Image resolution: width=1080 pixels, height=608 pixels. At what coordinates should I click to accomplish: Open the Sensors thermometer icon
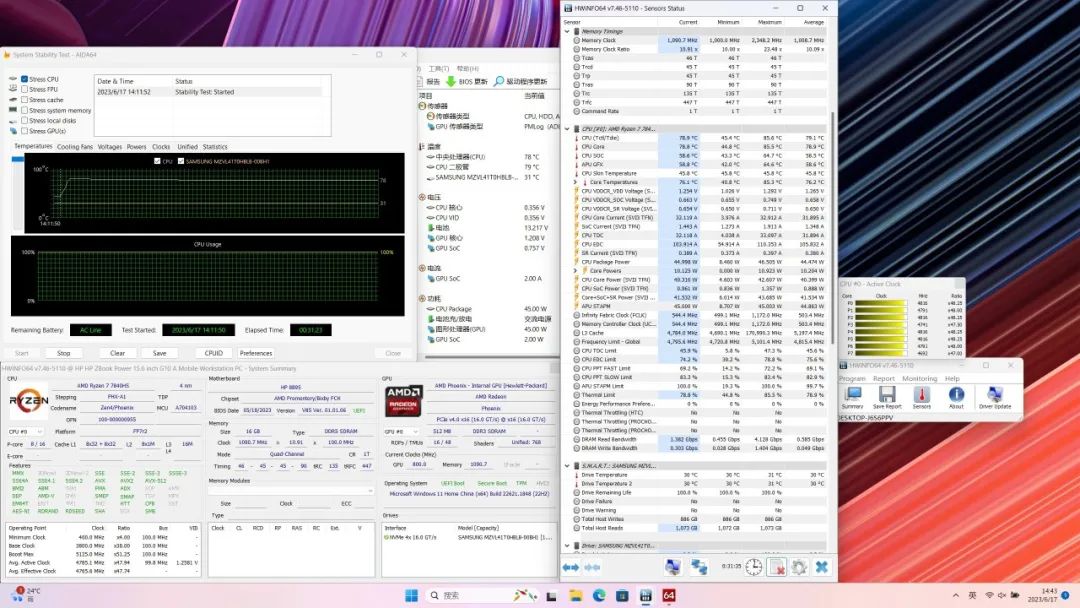pyautogui.click(x=921, y=397)
